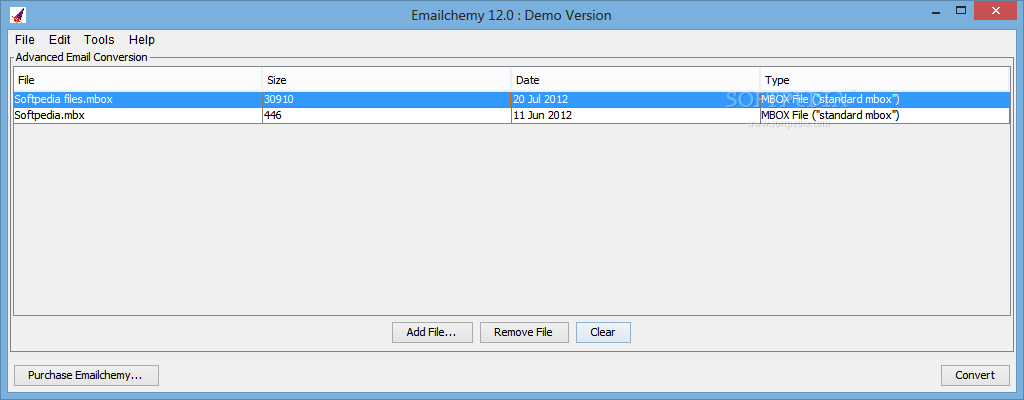Open the File menu
The image size is (1024, 400).
click(25, 40)
